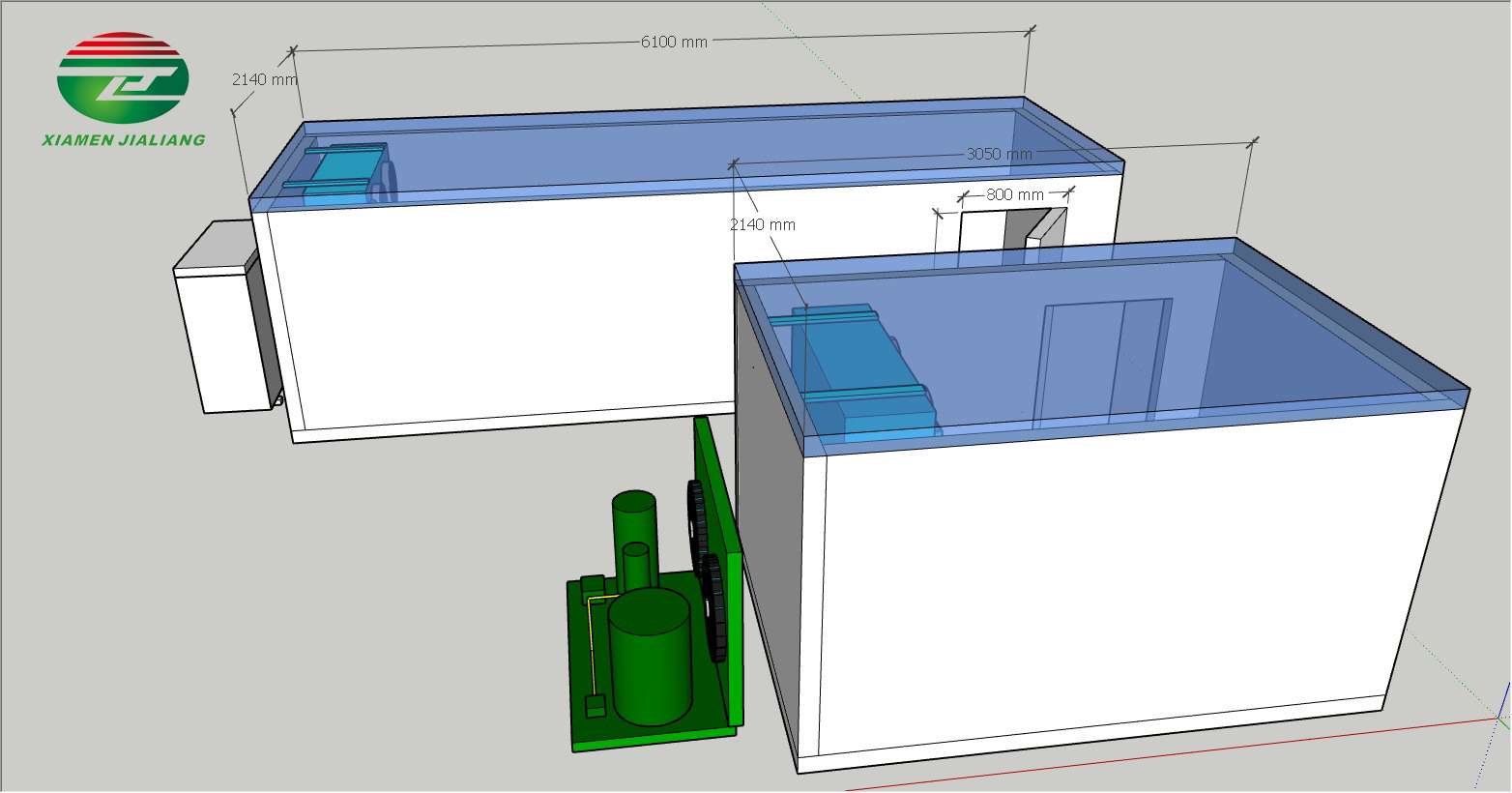This screenshot has height=793, width=1512.
Task: Select the large green compressor cylinder
Action: (651, 658)
